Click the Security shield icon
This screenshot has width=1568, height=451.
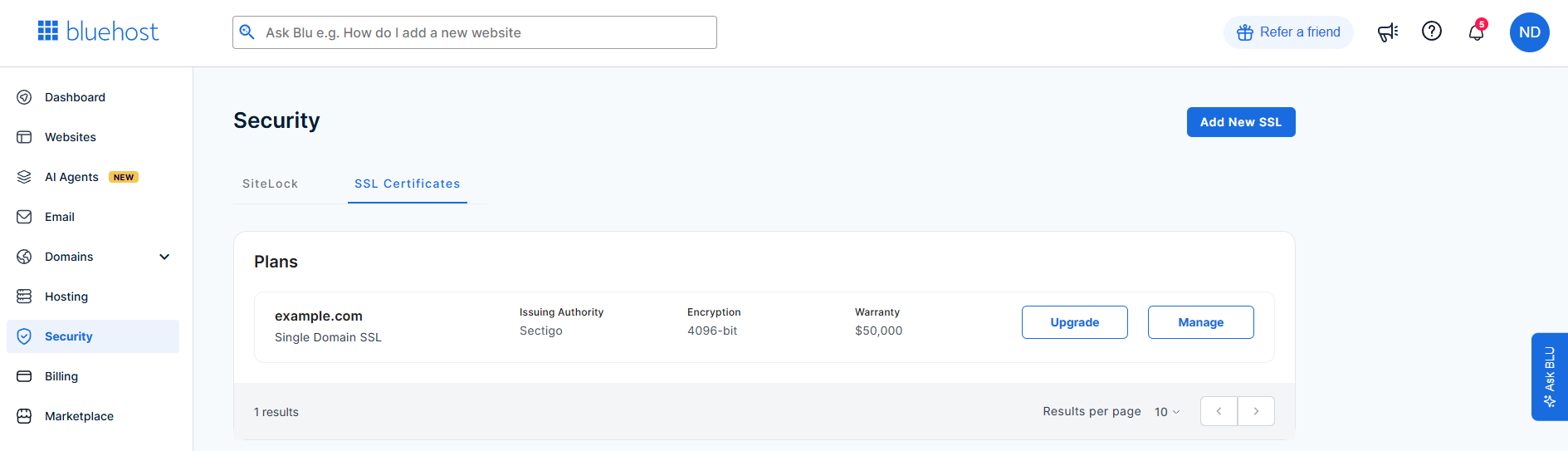click(x=24, y=336)
